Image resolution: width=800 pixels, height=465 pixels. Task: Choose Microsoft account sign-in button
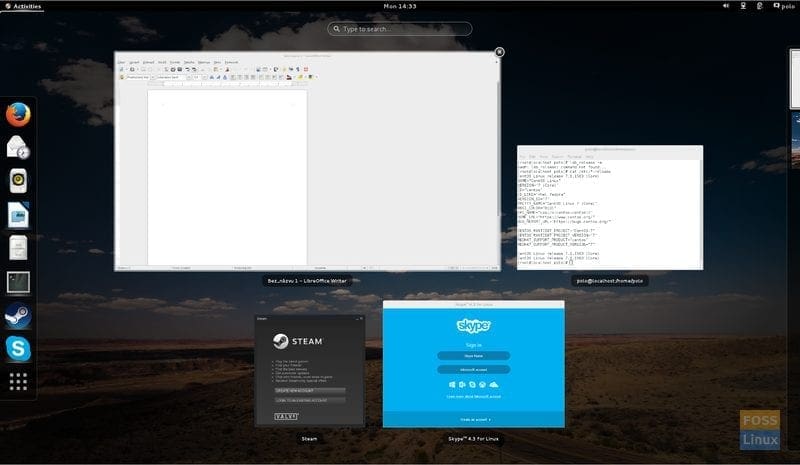click(473, 370)
